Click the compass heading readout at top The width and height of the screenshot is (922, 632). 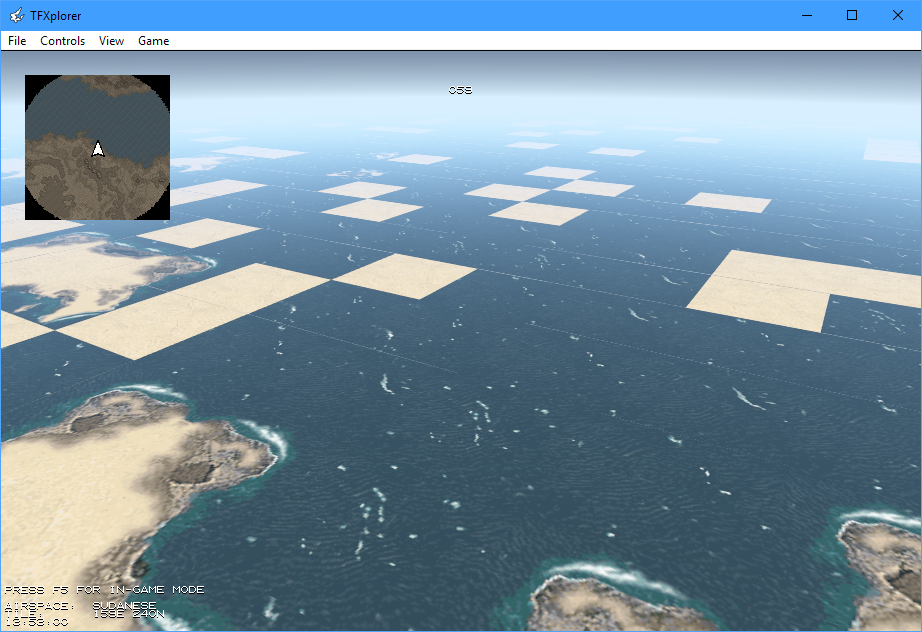(x=460, y=91)
